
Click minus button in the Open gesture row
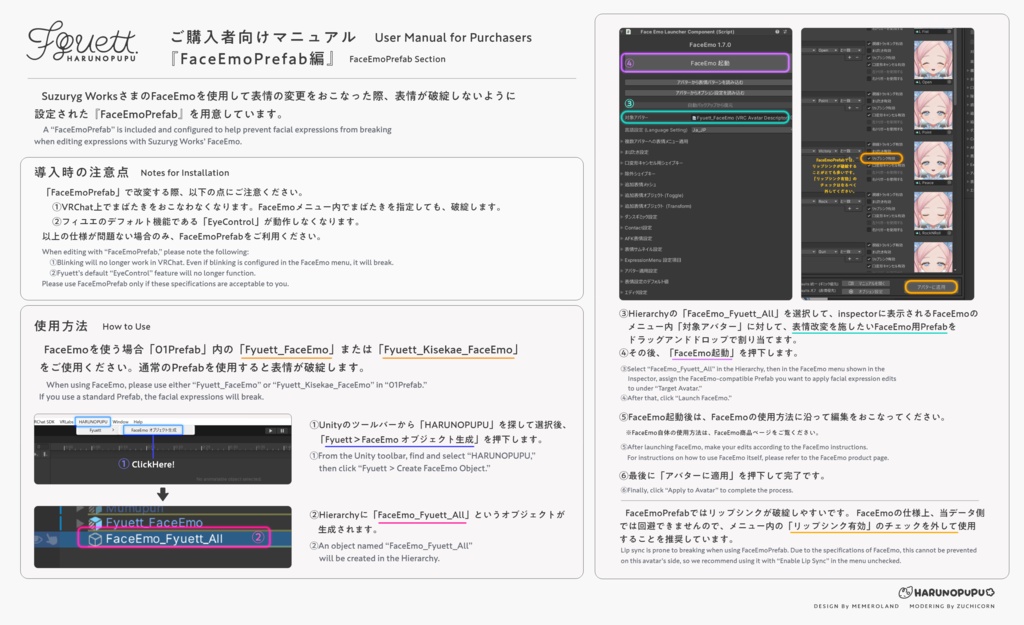(x=857, y=57)
